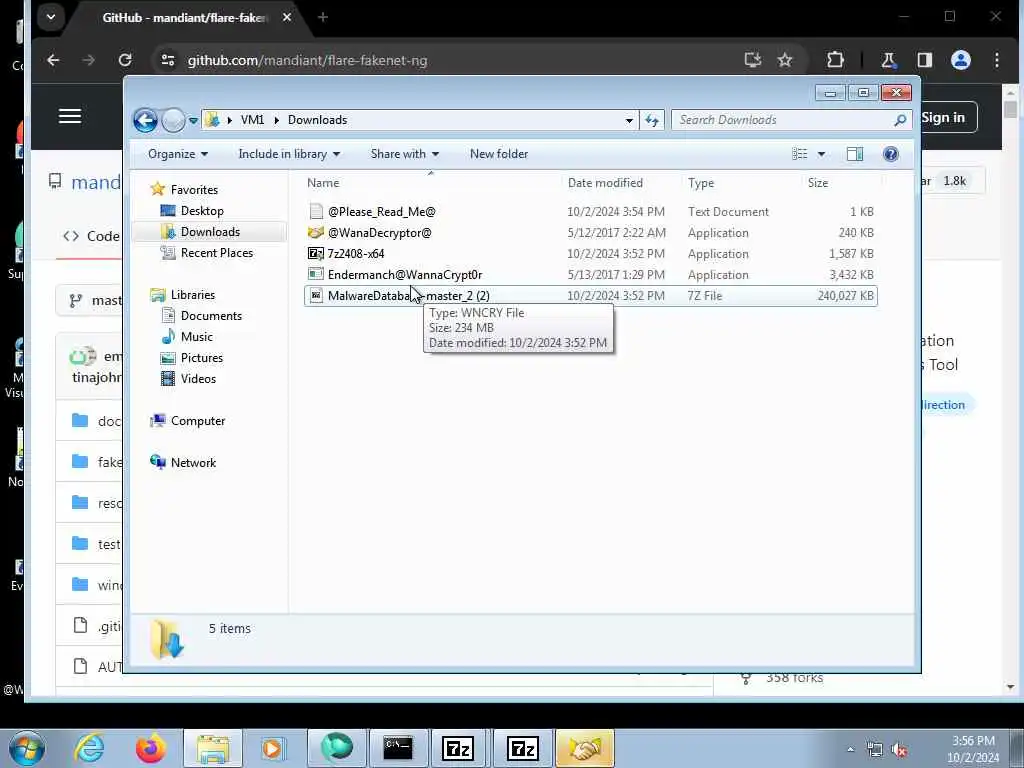Open Explorer Help icon
This screenshot has height=768, width=1024.
[x=891, y=154]
